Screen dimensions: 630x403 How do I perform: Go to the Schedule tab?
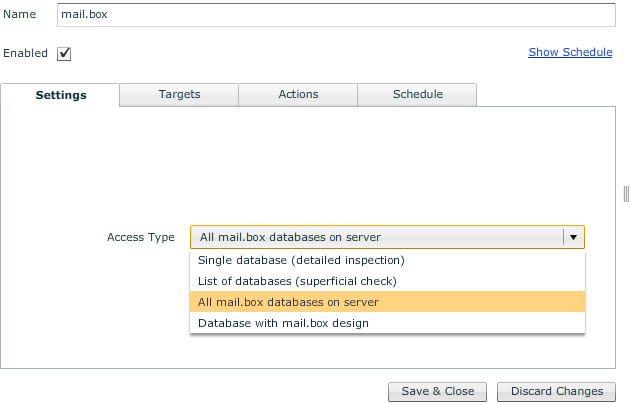pos(417,94)
